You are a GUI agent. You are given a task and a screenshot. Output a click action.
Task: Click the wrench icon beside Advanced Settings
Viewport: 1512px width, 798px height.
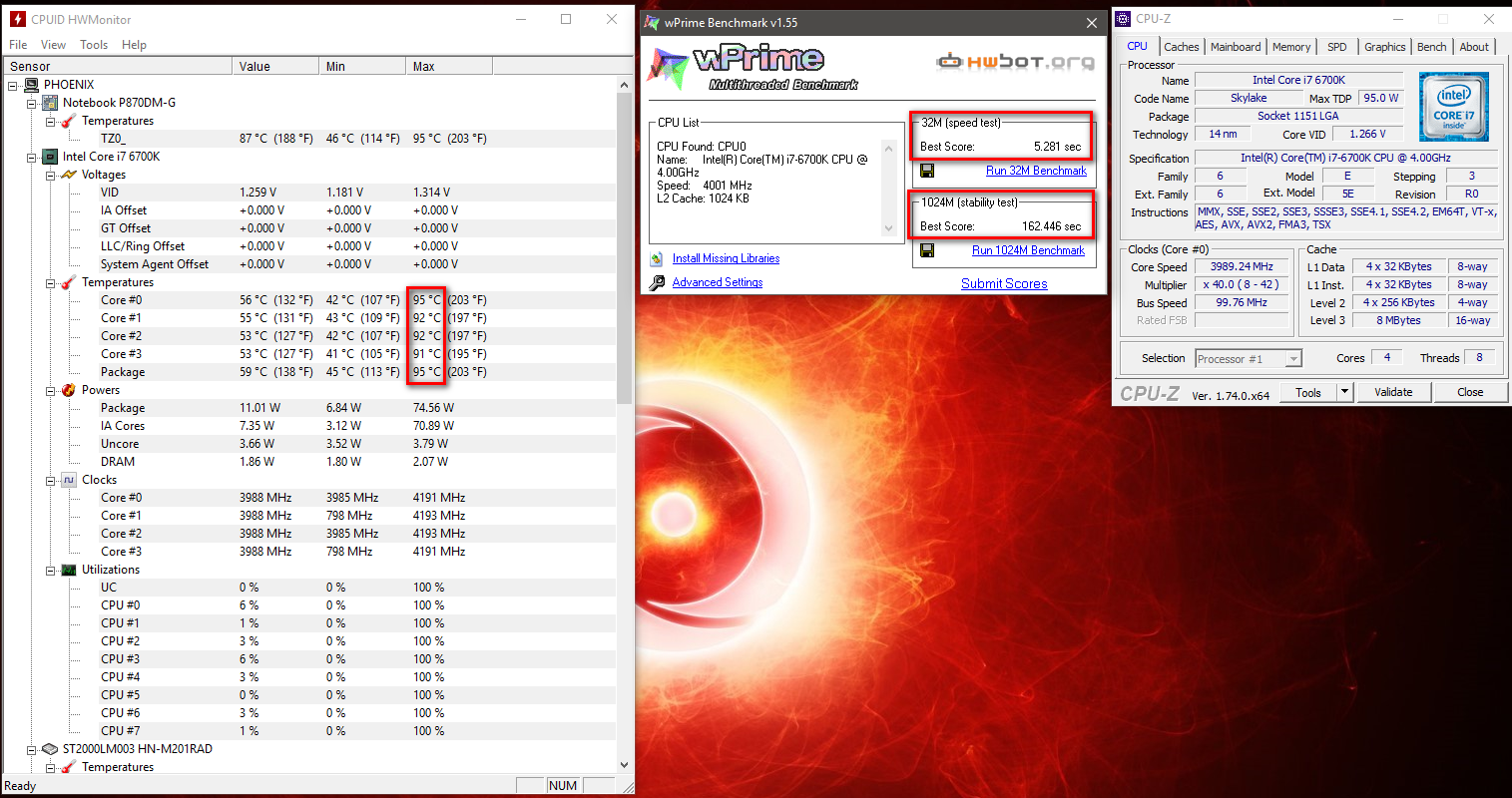click(657, 282)
